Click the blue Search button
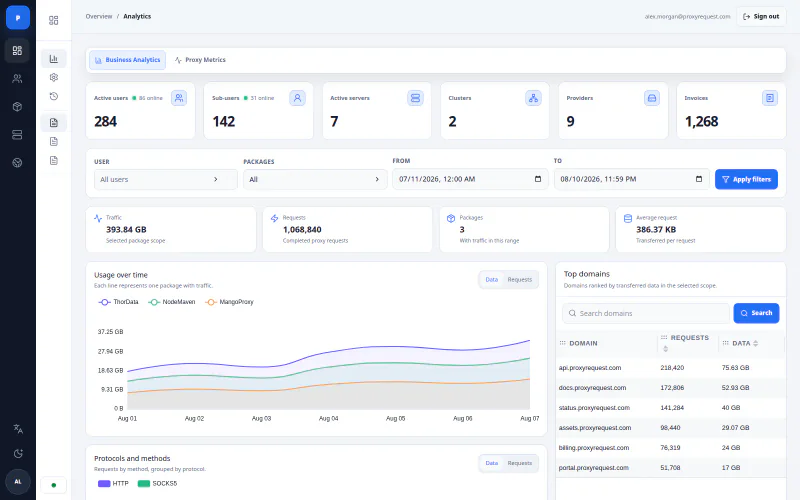 pos(756,313)
